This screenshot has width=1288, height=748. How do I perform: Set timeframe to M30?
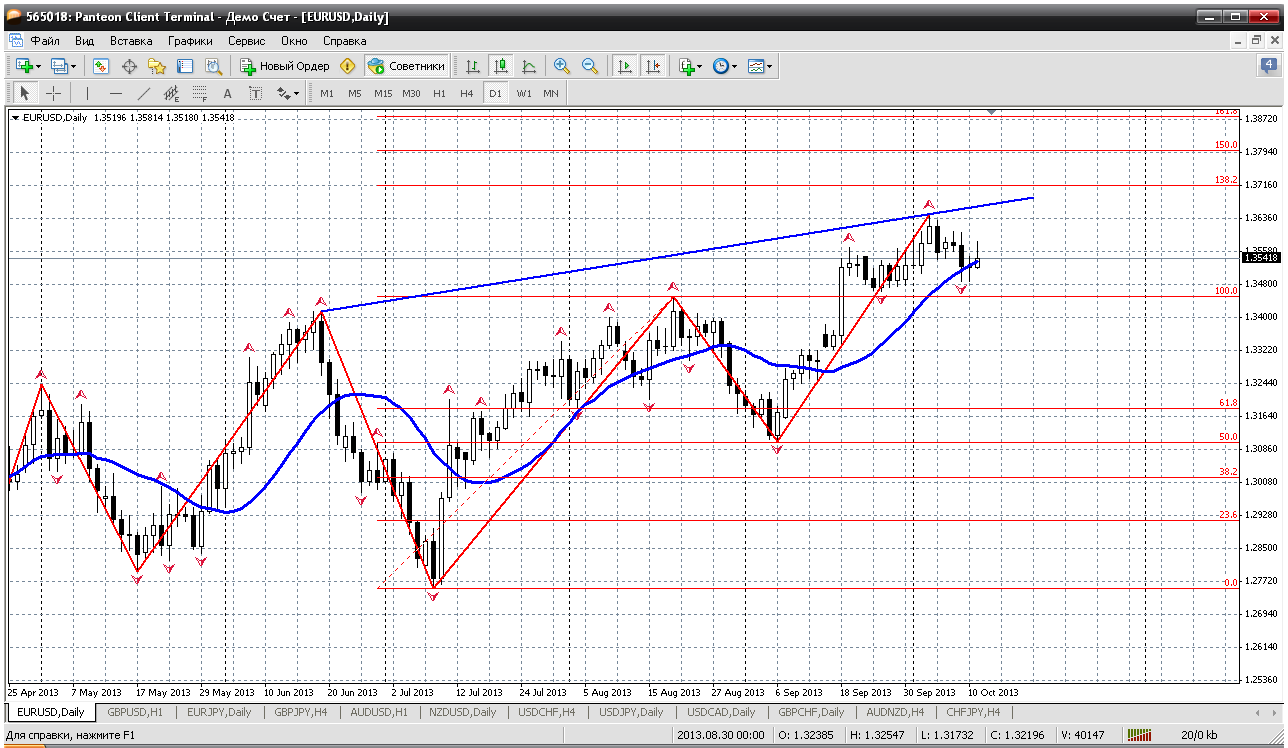click(411, 93)
